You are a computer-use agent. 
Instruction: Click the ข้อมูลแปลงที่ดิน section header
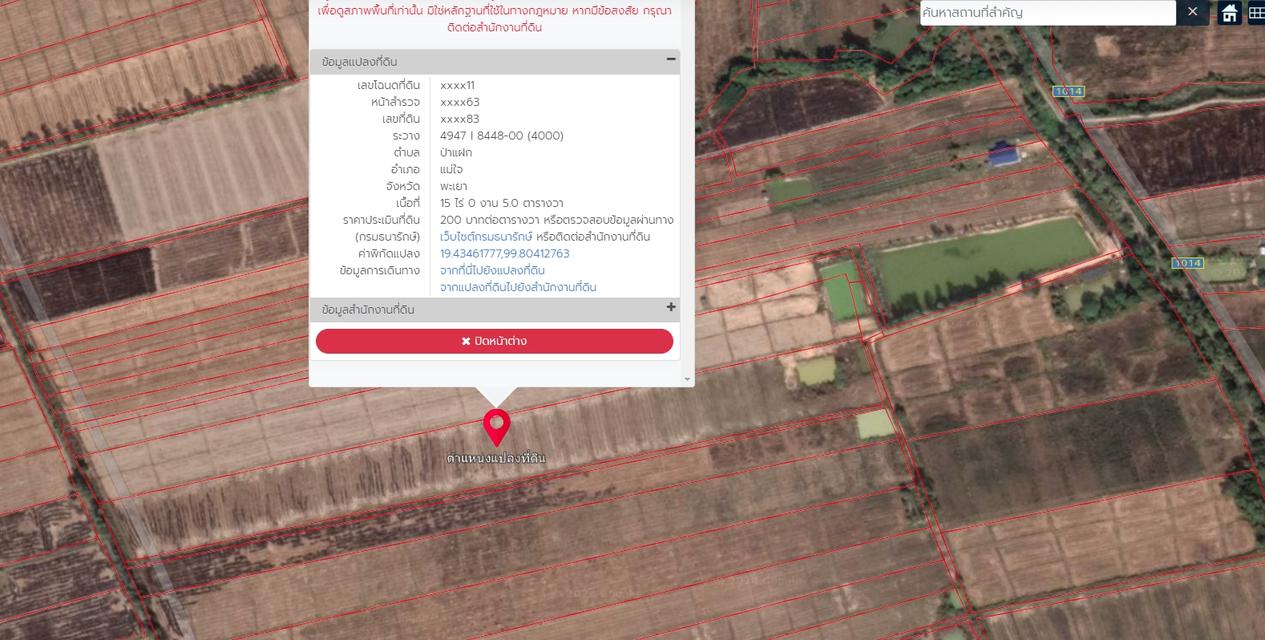359,62
